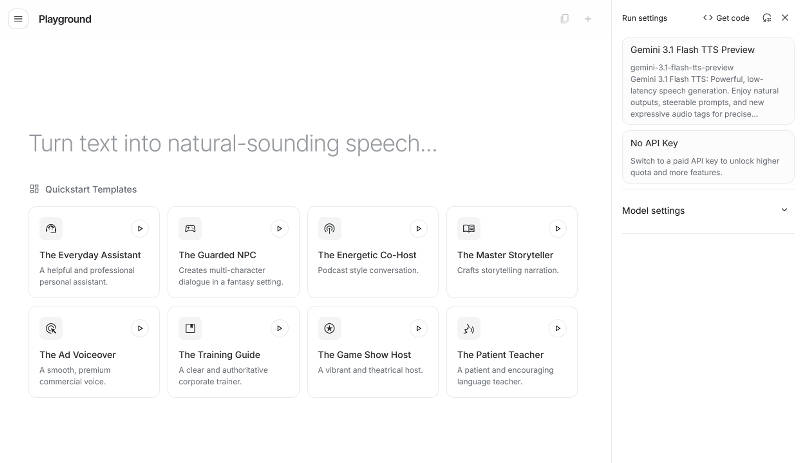Screen dimensions: 800x463
Task: Play The Ad Voiceover preview
Action: point(140,328)
